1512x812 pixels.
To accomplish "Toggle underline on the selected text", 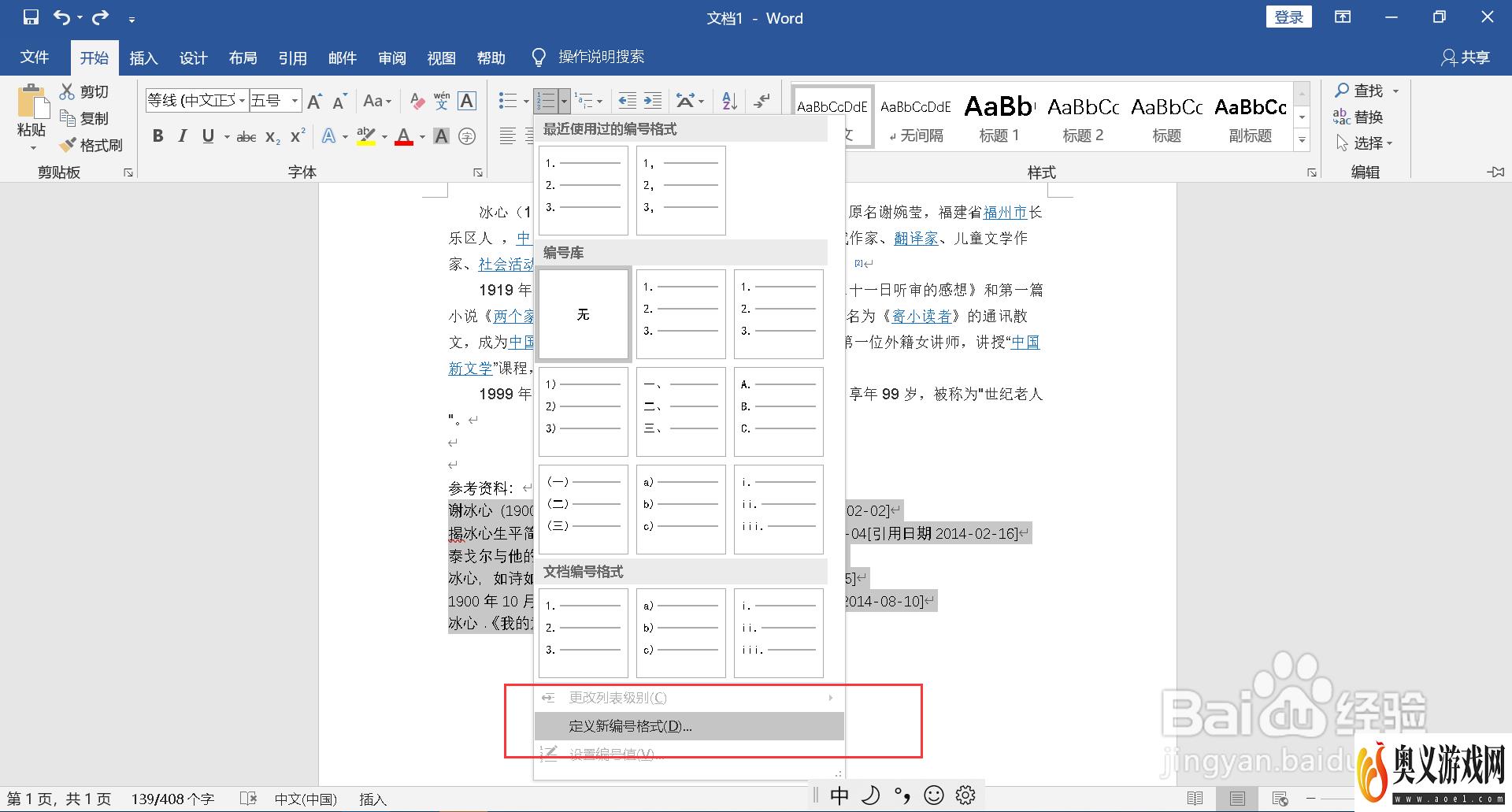I will (208, 136).
